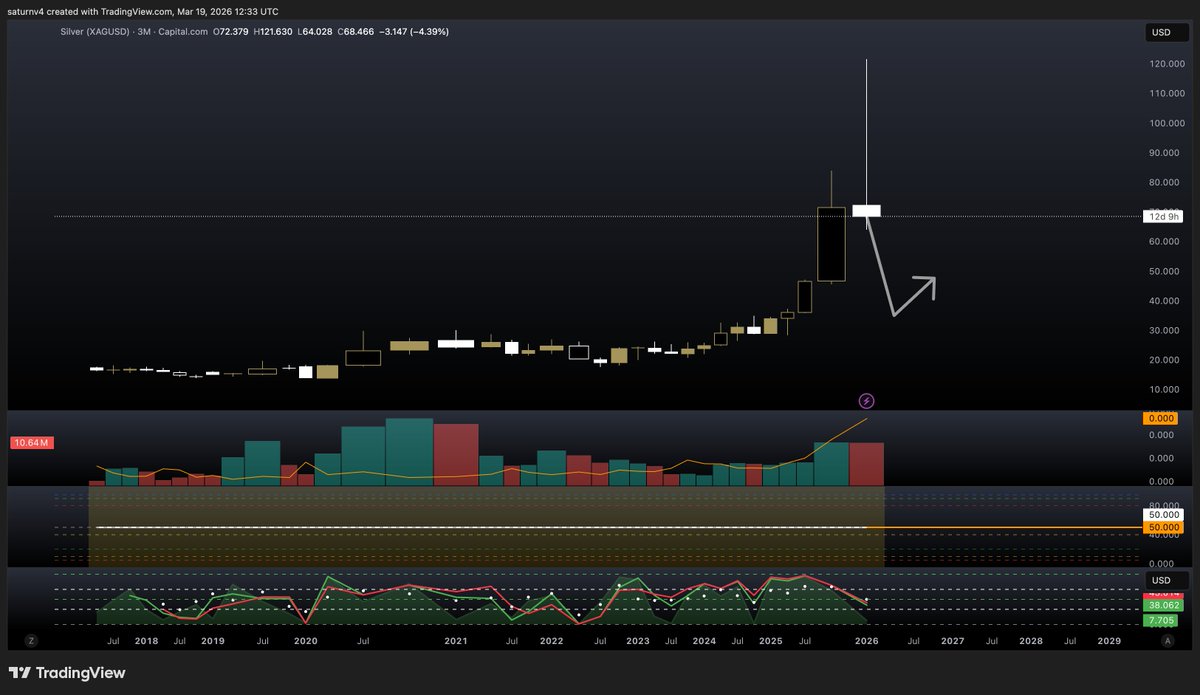The image size is (1200, 695).
Task: Click the green 38.062 value label
Action: tap(1161, 605)
